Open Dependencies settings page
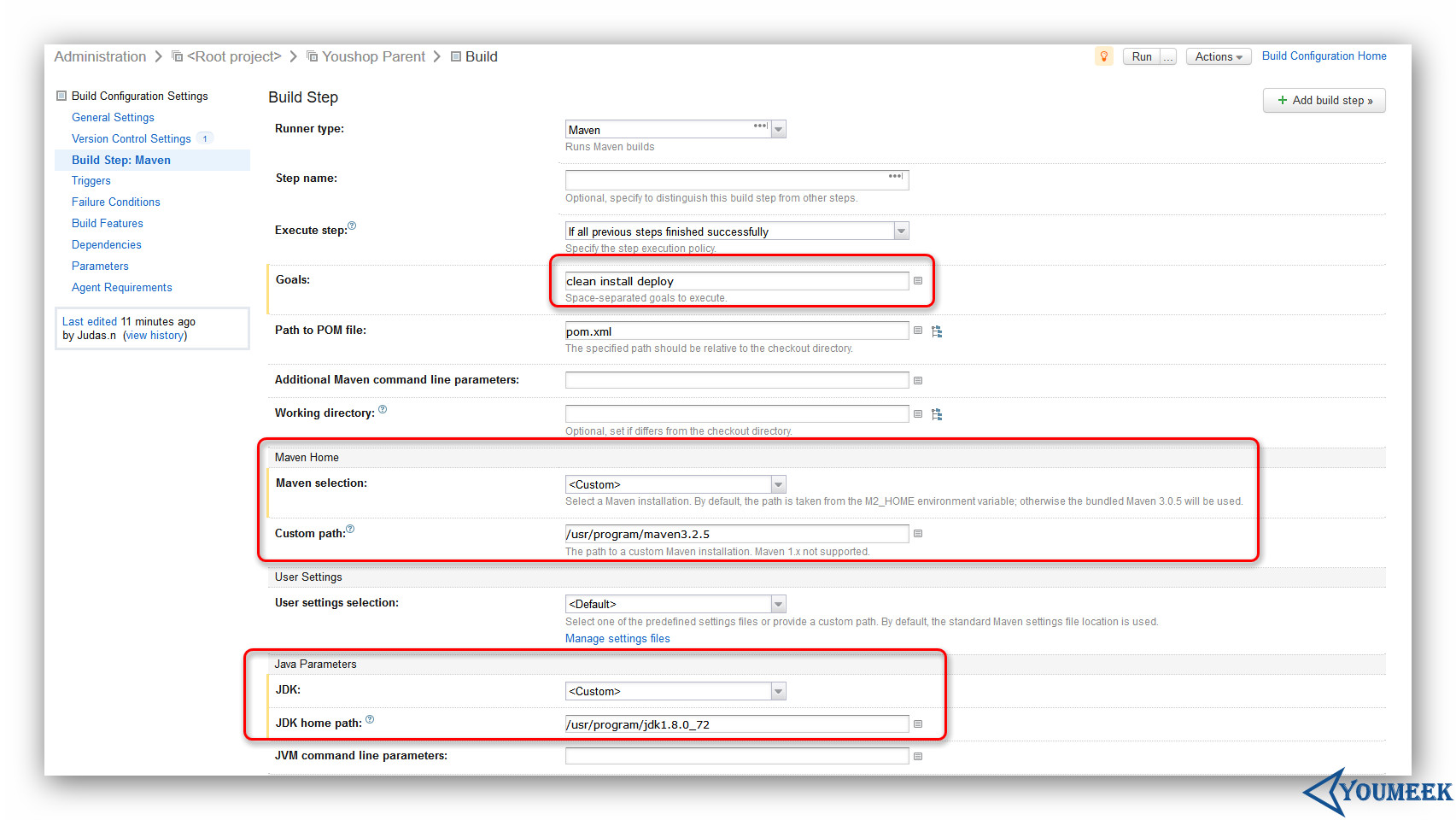 107,244
